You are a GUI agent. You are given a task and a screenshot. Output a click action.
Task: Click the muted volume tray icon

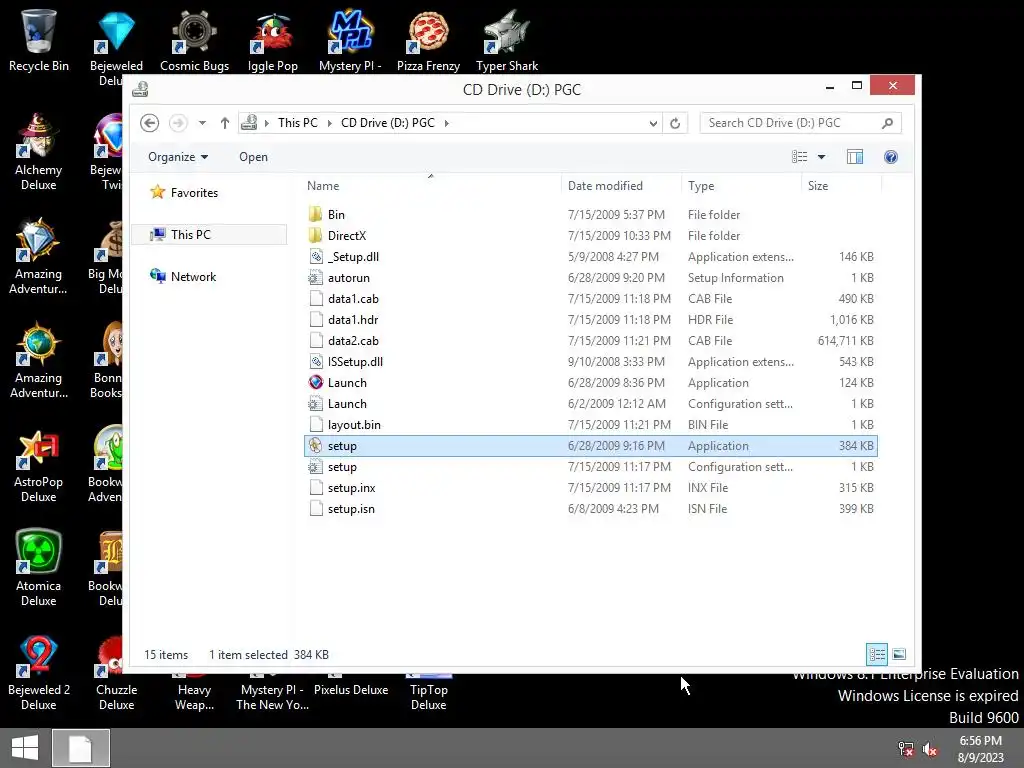930,749
